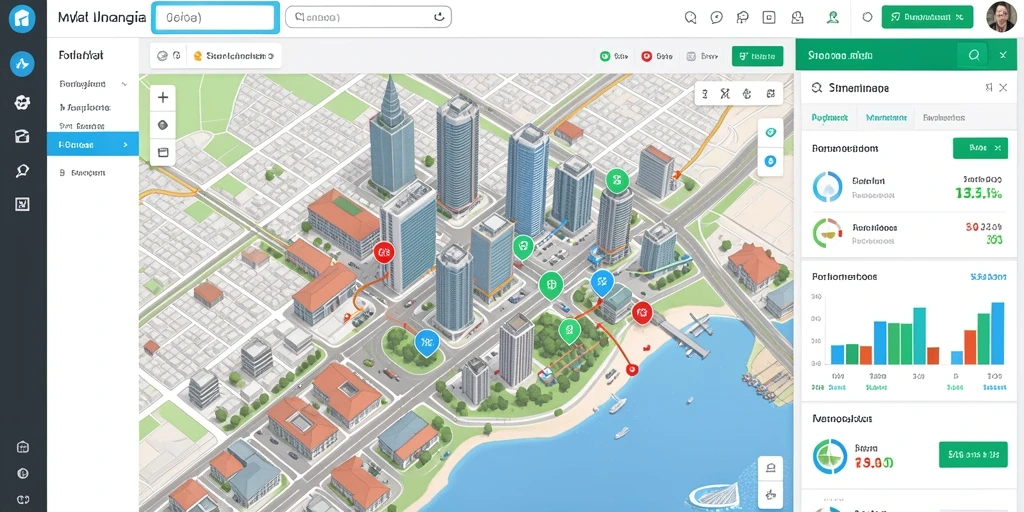Click the home logo icon in the dark sidebar
1024x512 pixels.
coord(21,19)
